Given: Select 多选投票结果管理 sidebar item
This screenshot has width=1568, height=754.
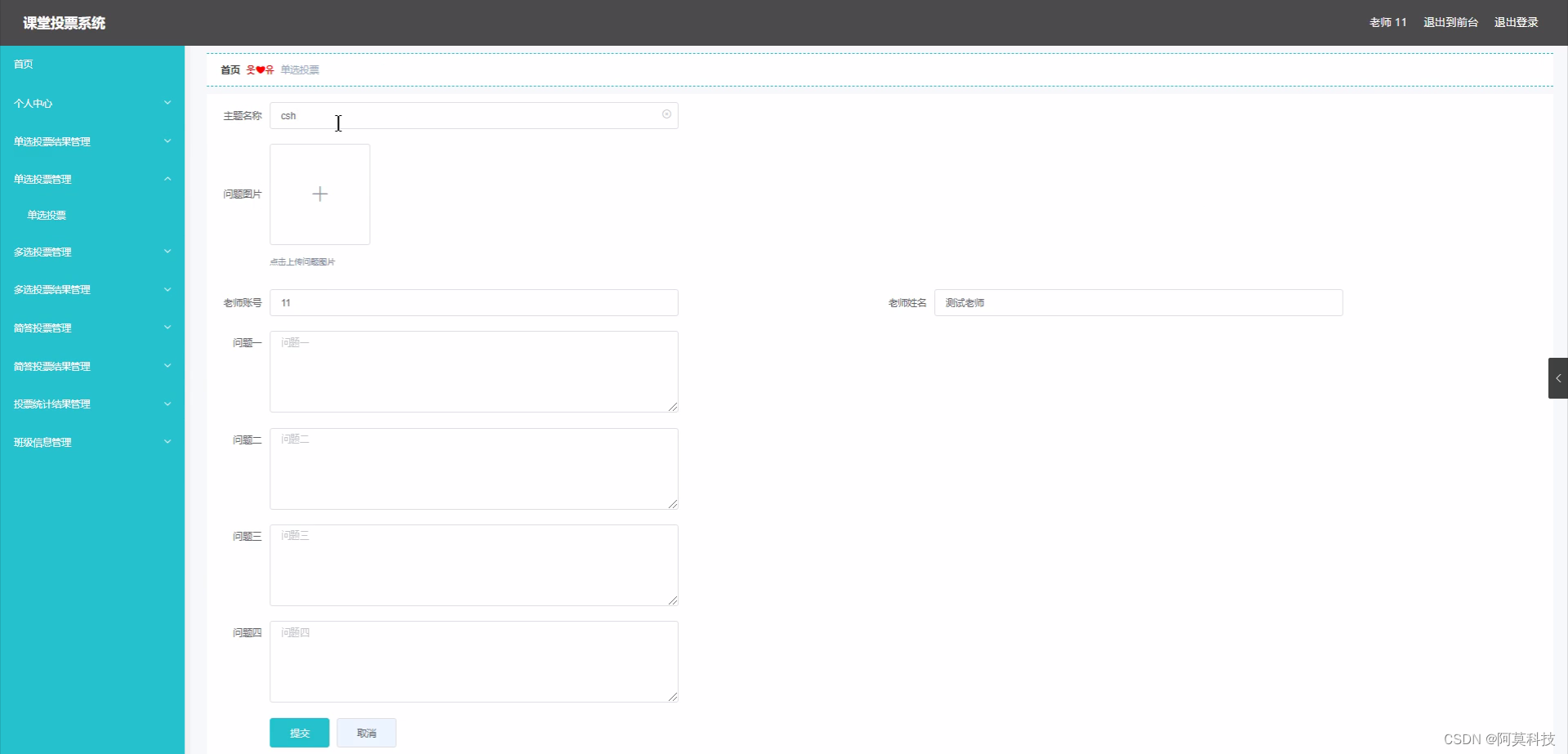Looking at the screenshot, I should pyautogui.click(x=92, y=289).
